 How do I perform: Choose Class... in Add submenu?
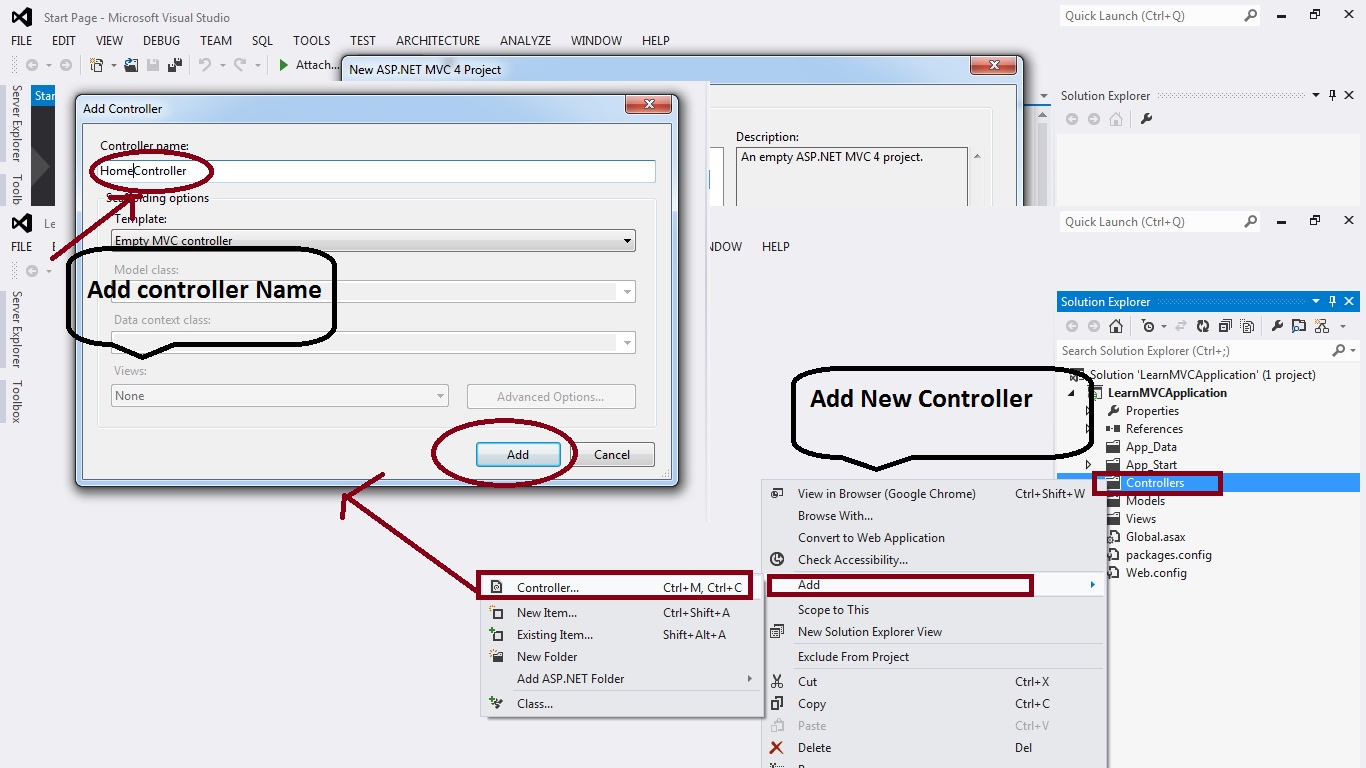(622, 704)
